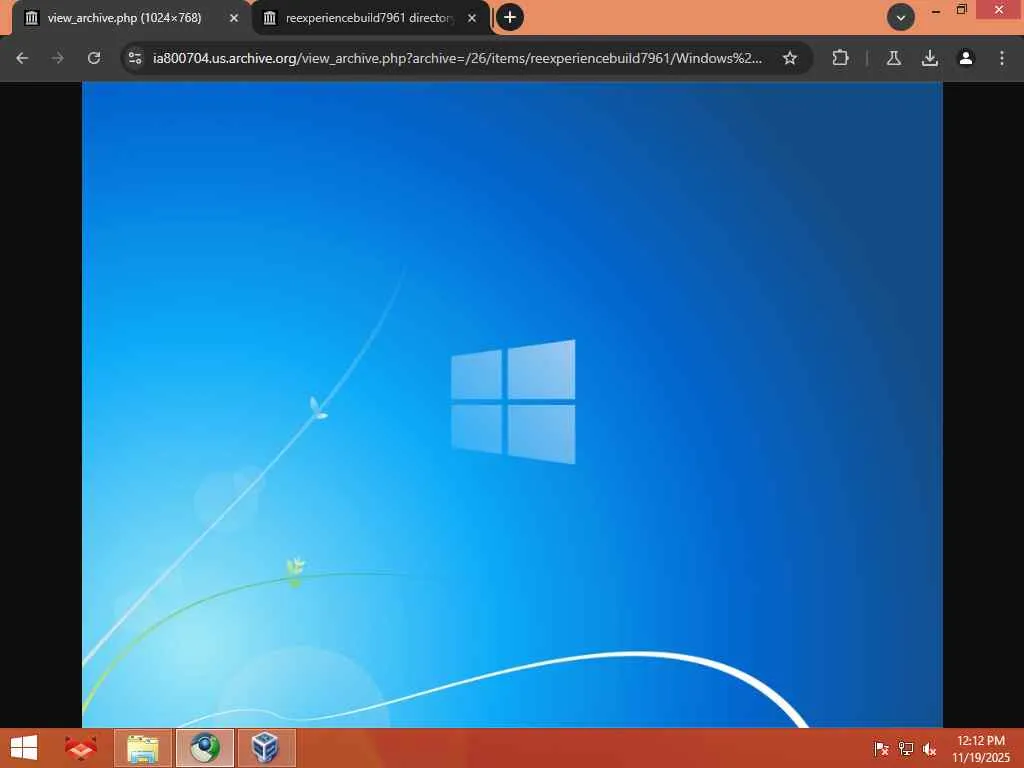Reload the current page
The height and width of the screenshot is (768, 1024).
[x=94, y=58]
